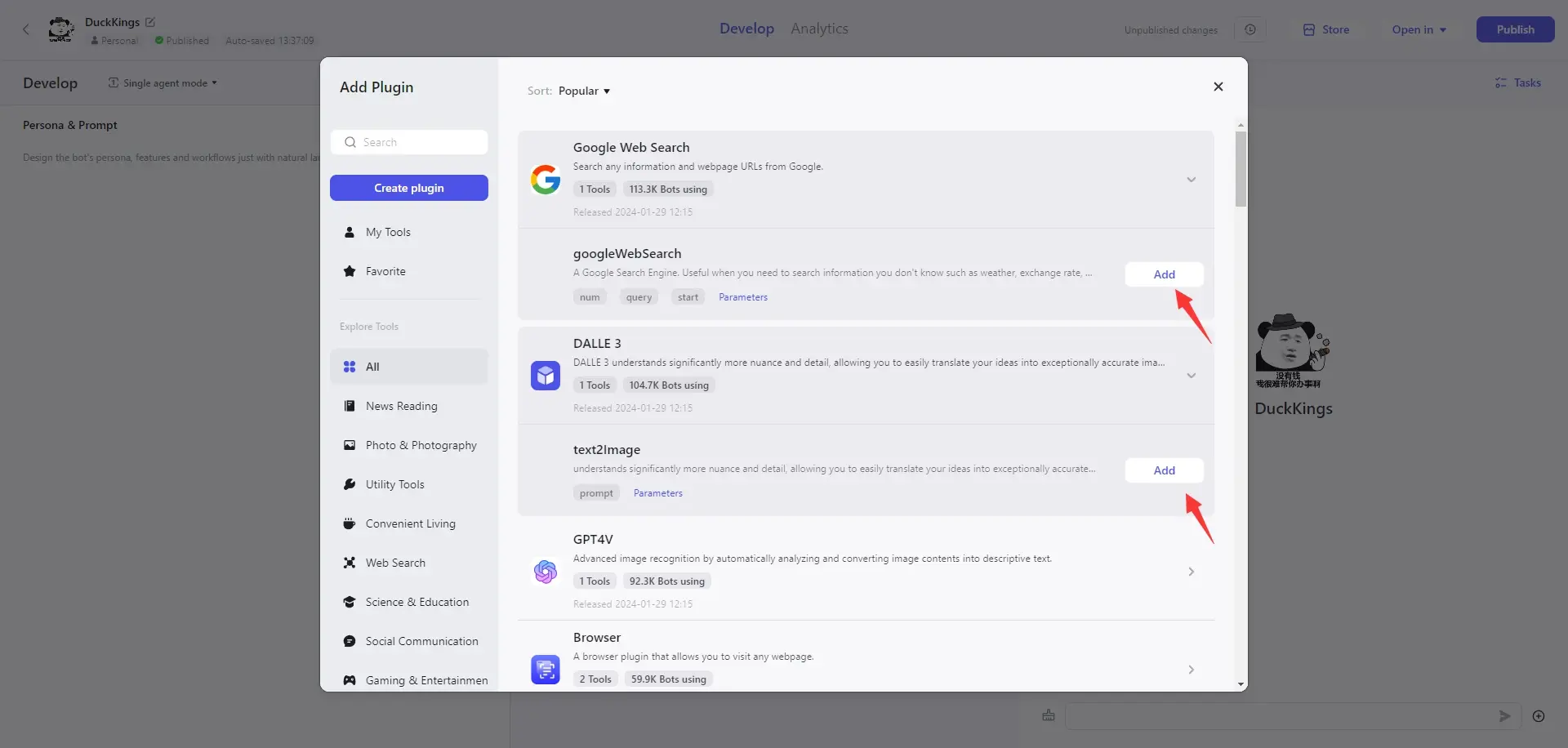Click the Publish button
Screen dimensions: 1568x748
tap(1515, 29)
